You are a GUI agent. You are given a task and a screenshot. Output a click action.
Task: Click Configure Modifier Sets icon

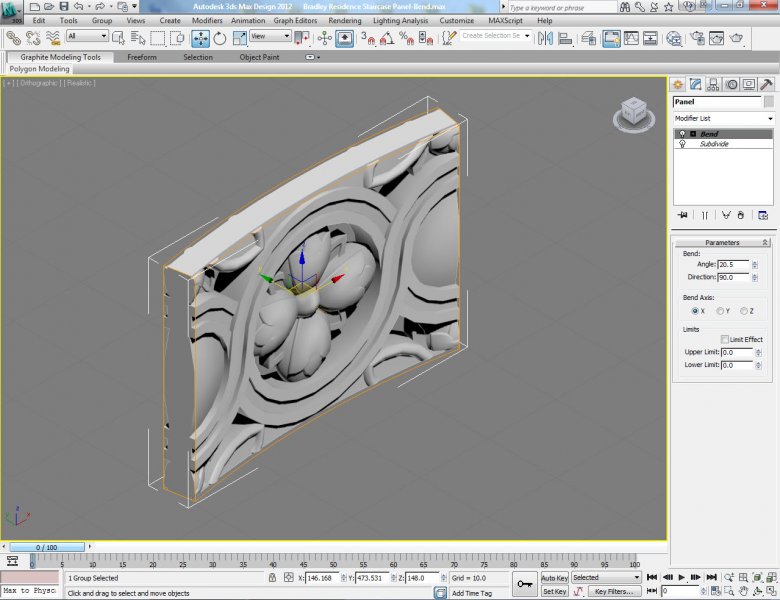pyautogui.click(x=763, y=215)
